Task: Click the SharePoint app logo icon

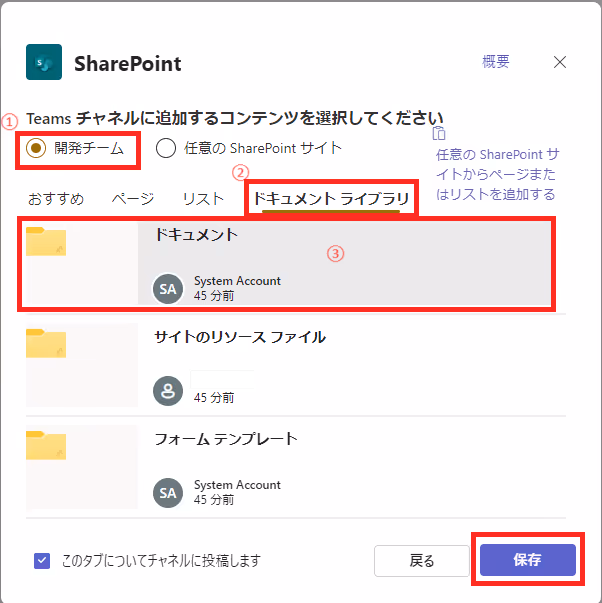Action: pos(44,62)
